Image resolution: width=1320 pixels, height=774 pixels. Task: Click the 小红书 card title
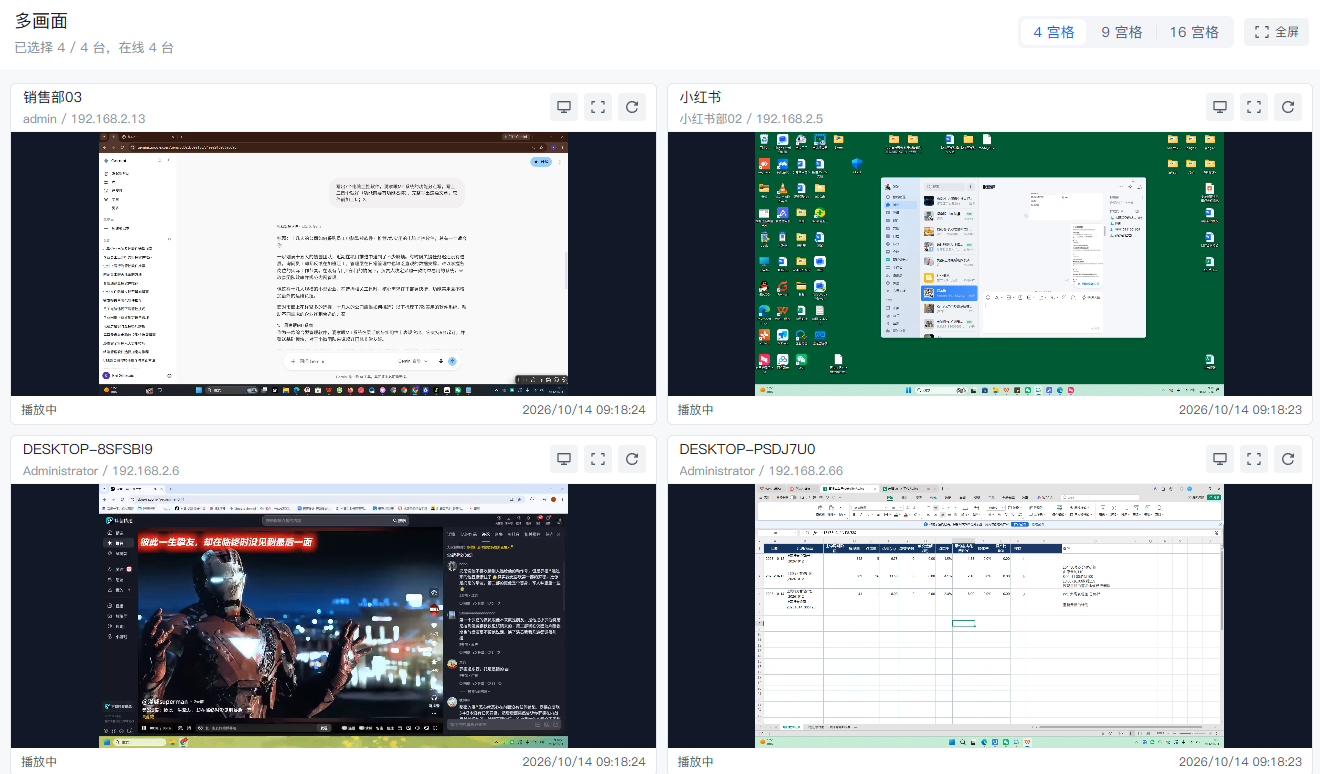point(700,97)
